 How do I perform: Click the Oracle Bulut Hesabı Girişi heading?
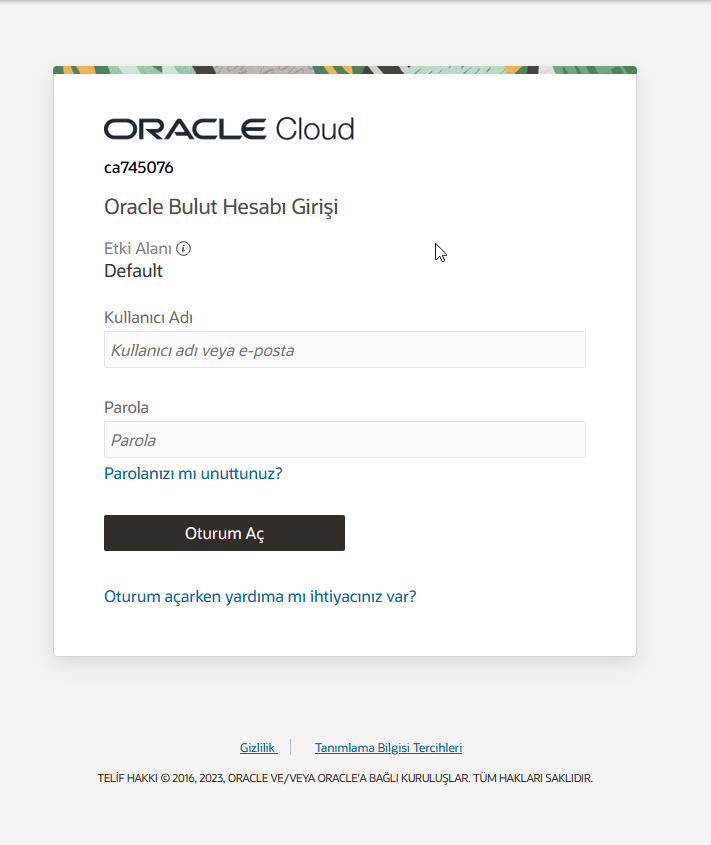click(221, 208)
